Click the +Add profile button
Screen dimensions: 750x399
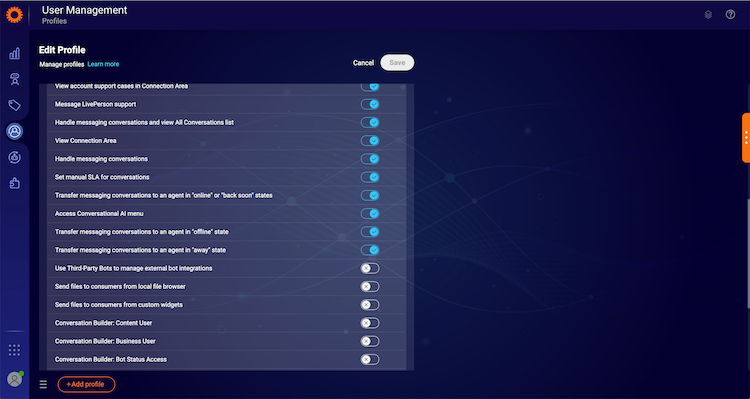[87, 384]
